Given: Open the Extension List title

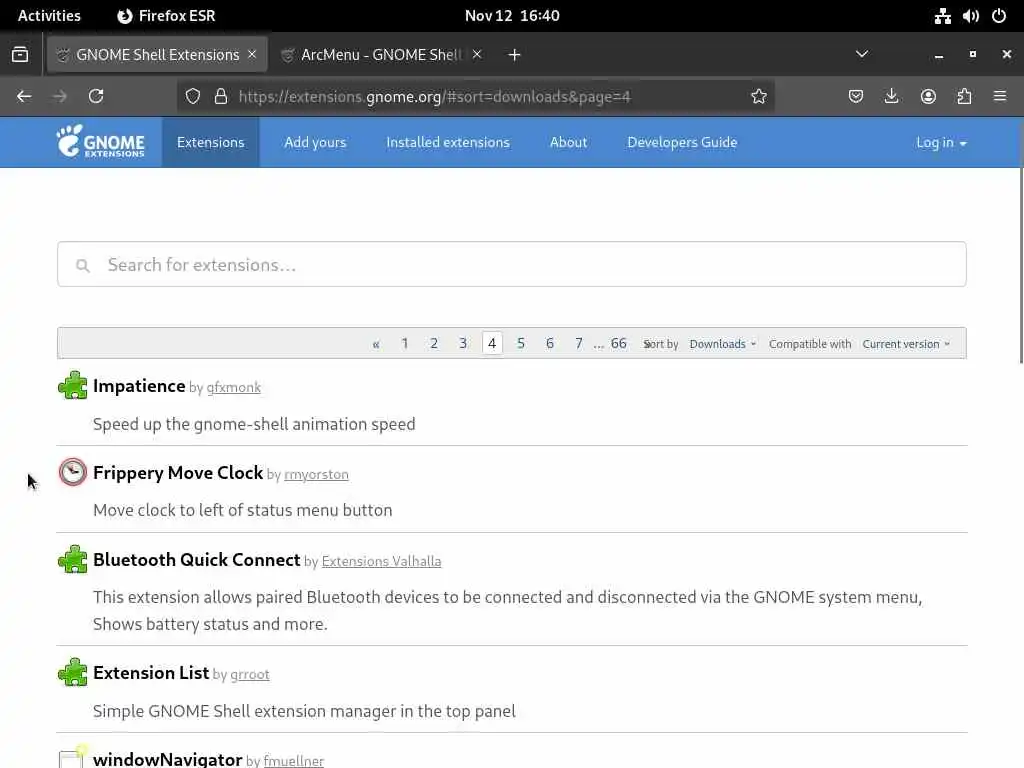Looking at the screenshot, I should (x=151, y=673).
